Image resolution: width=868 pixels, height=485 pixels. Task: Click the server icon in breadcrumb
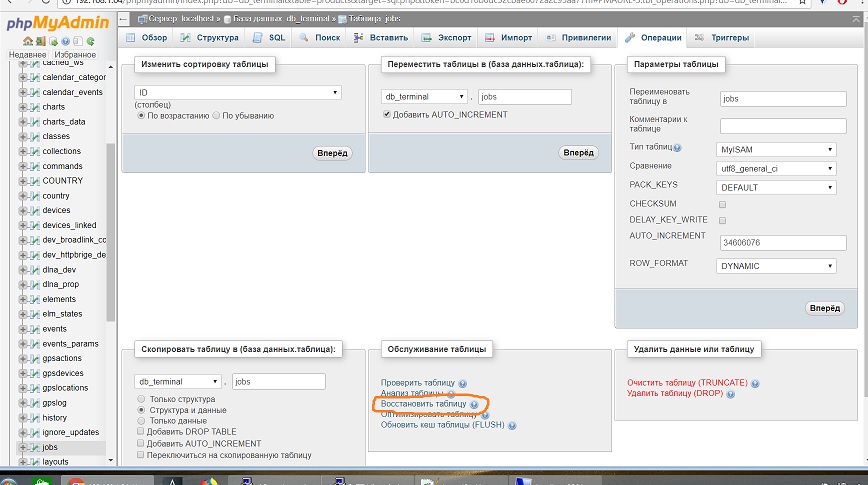142,19
